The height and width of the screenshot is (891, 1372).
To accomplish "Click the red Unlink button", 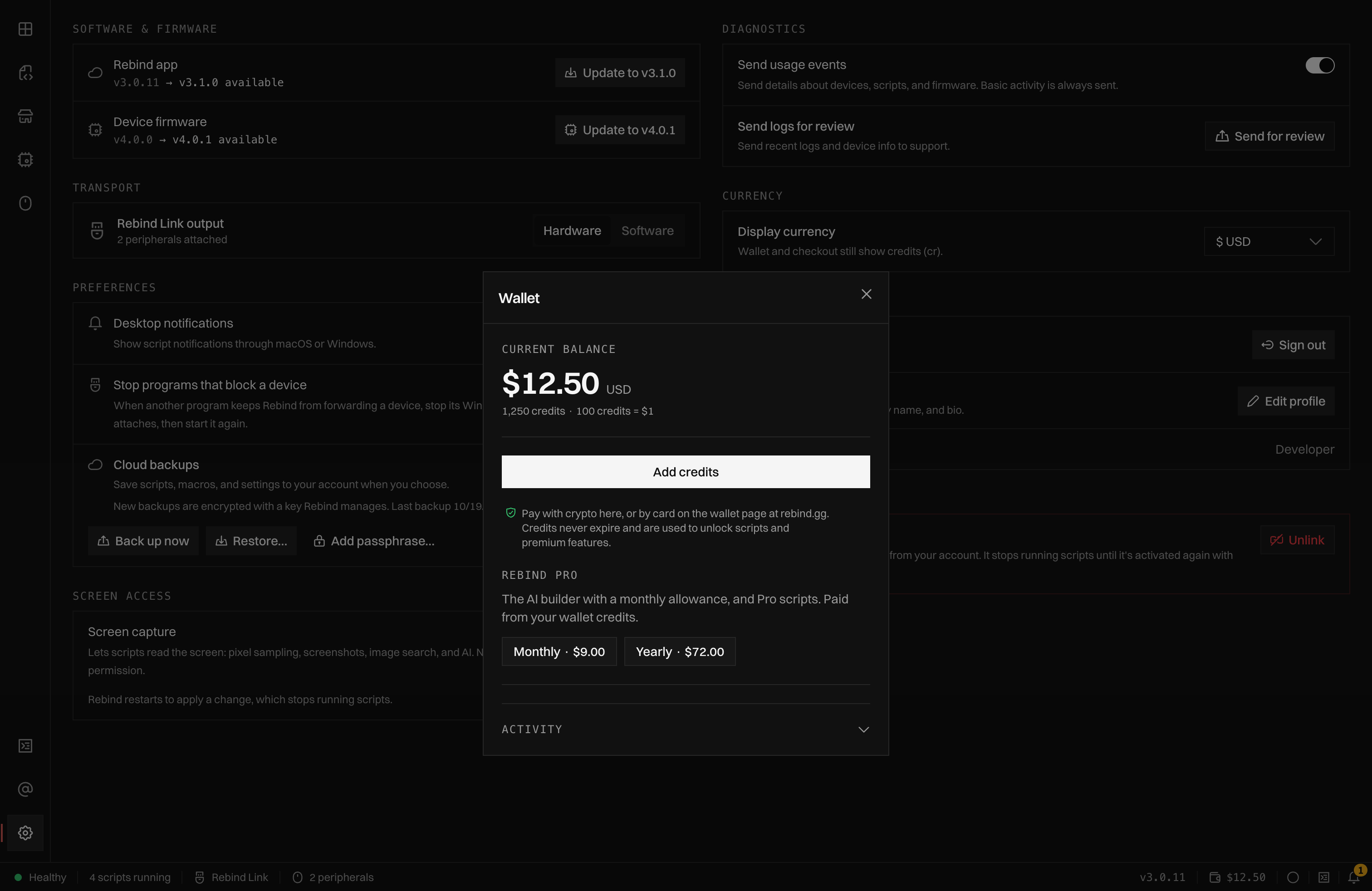I will click(x=1297, y=540).
